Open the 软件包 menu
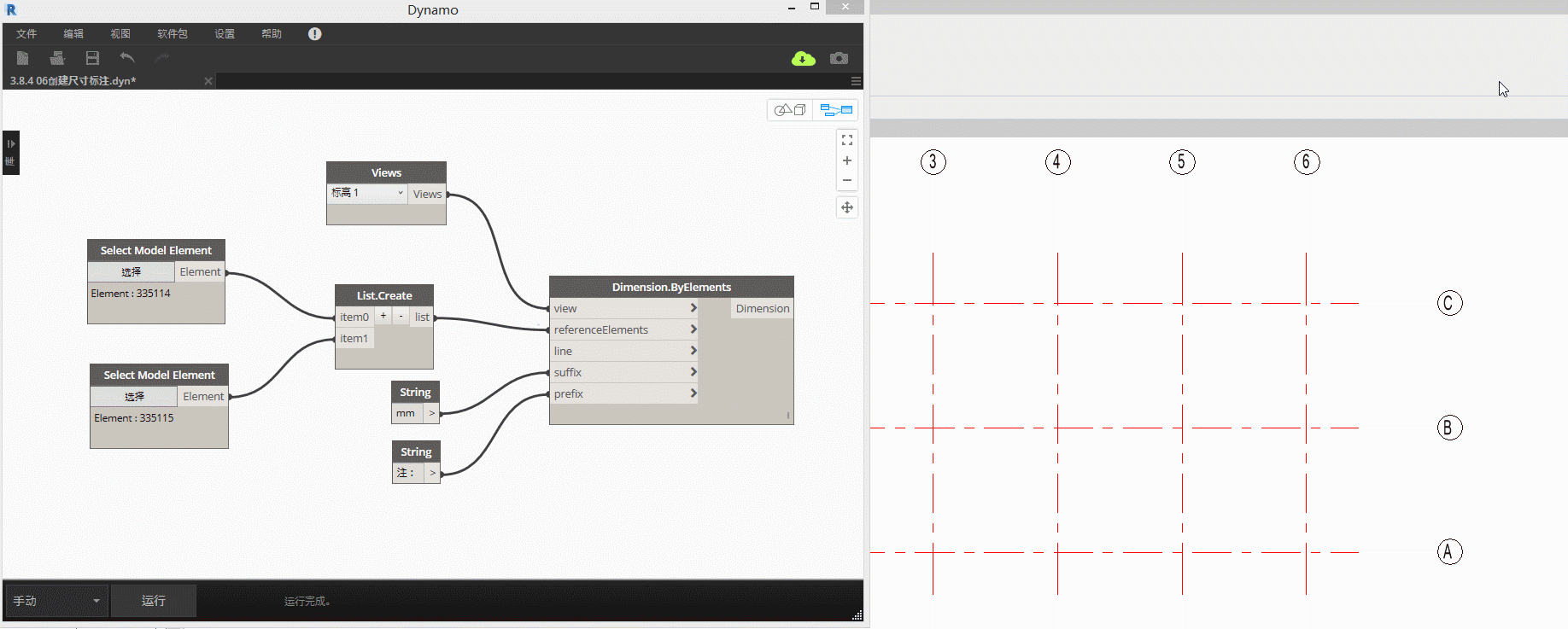 point(172,34)
